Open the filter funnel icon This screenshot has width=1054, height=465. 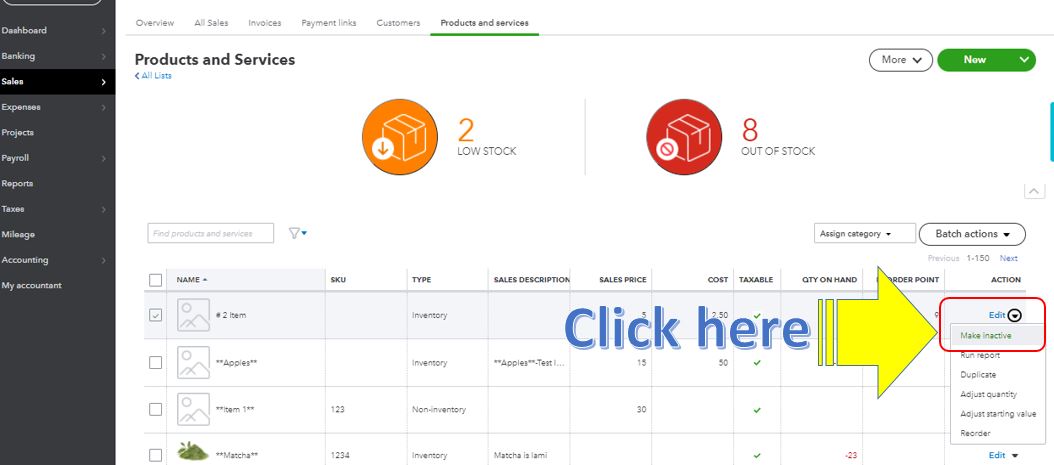coord(297,233)
